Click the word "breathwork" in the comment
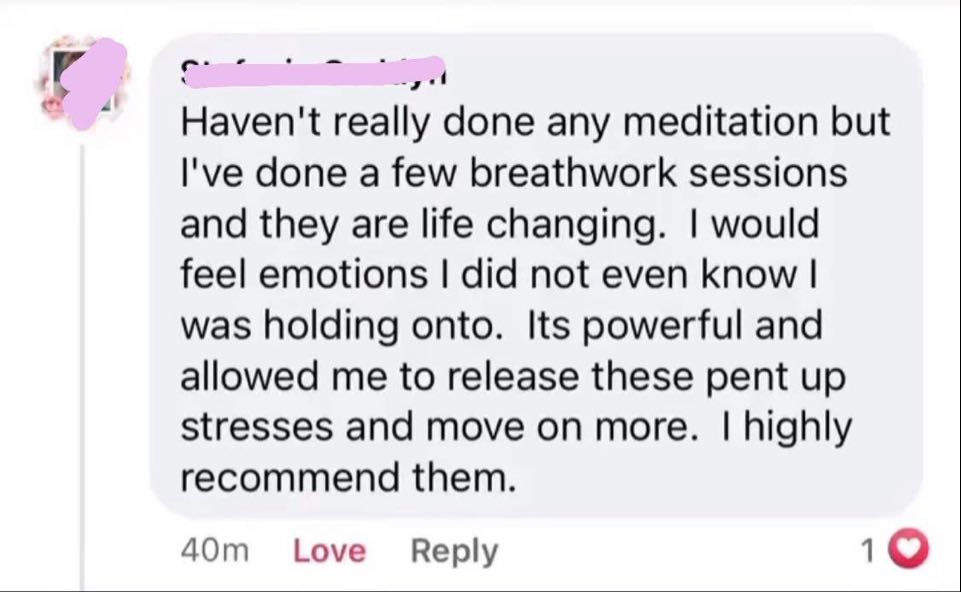 coord(574,173)
